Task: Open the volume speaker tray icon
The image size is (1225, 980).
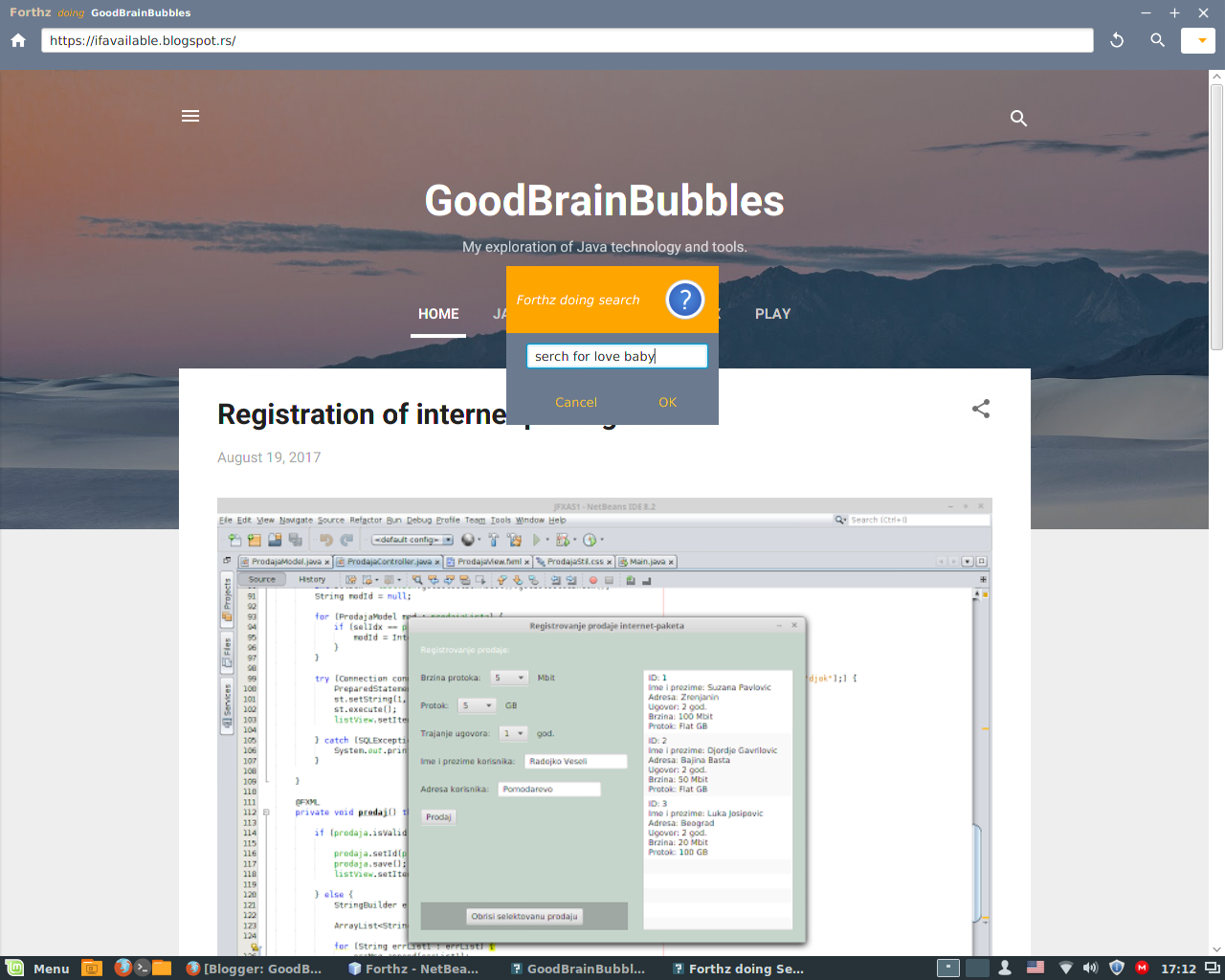Action: [x=1090, y=968]
